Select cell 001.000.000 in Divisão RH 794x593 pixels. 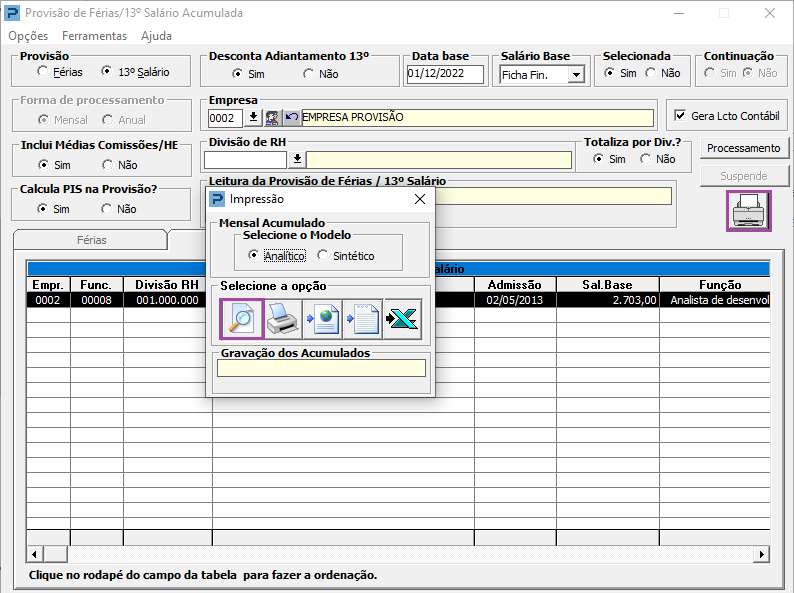(167, 300)
